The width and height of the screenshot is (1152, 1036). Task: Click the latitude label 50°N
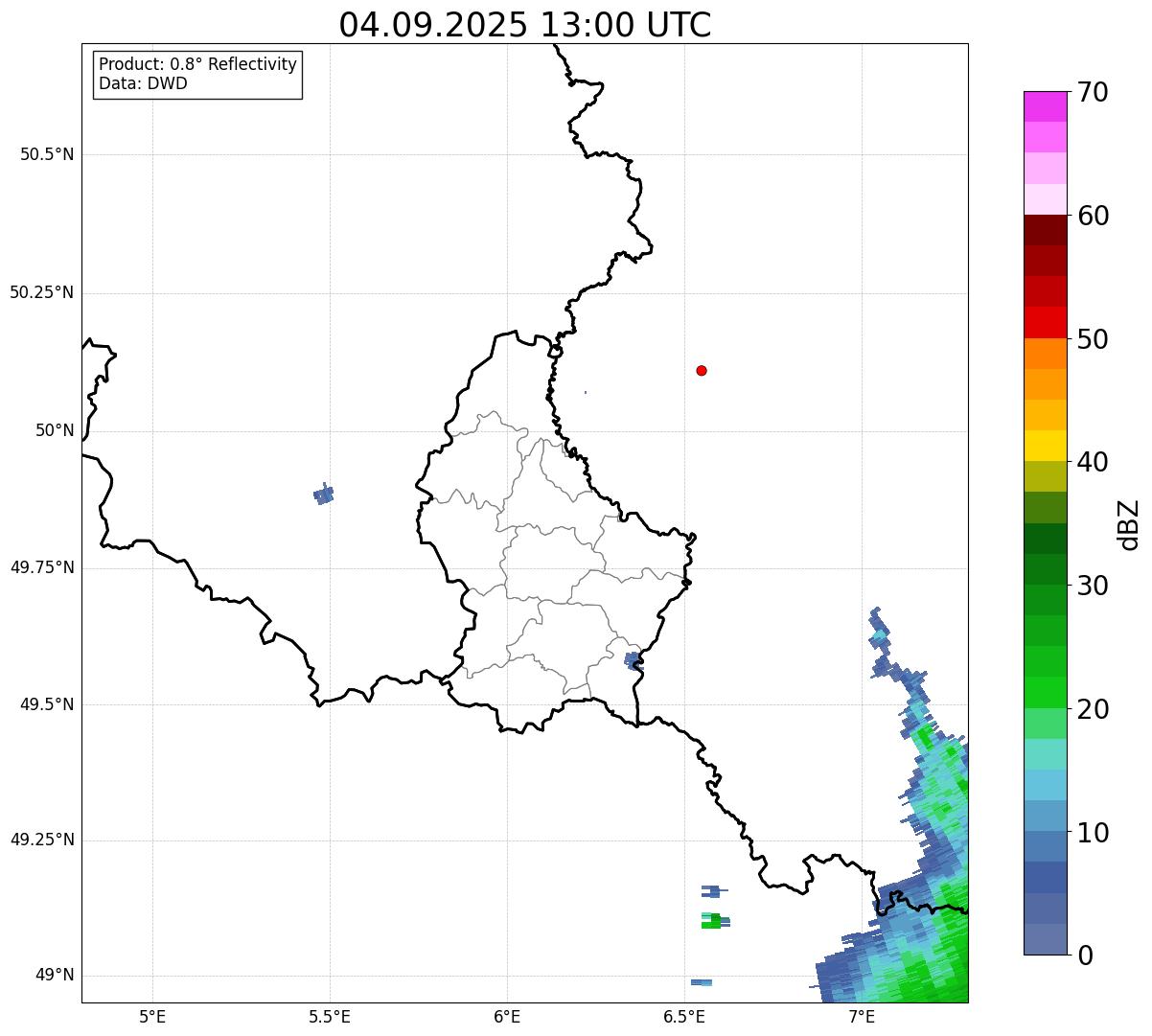click(x=55, y=430)
